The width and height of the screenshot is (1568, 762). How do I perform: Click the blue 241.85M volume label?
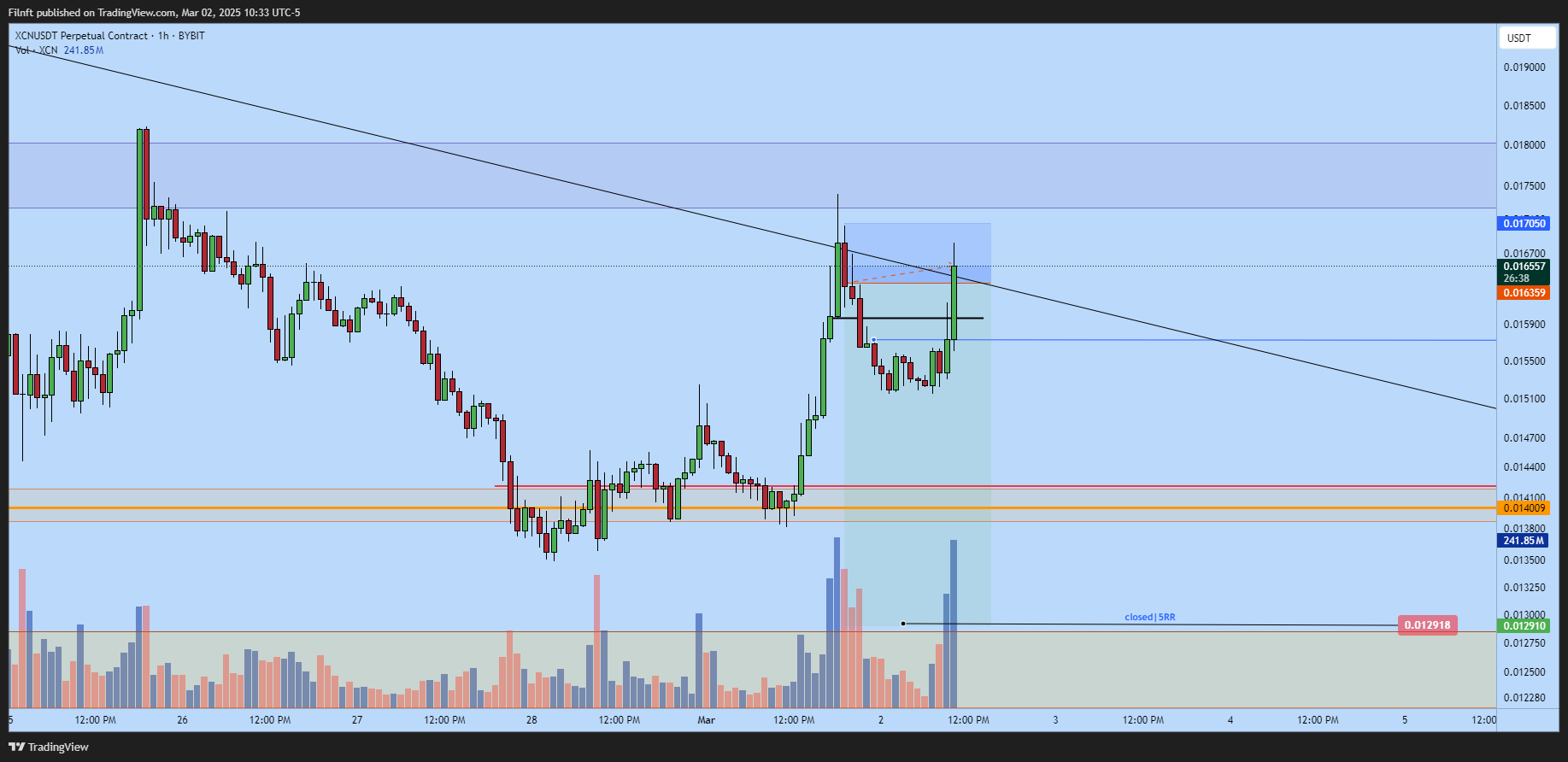coord(1524,541)
